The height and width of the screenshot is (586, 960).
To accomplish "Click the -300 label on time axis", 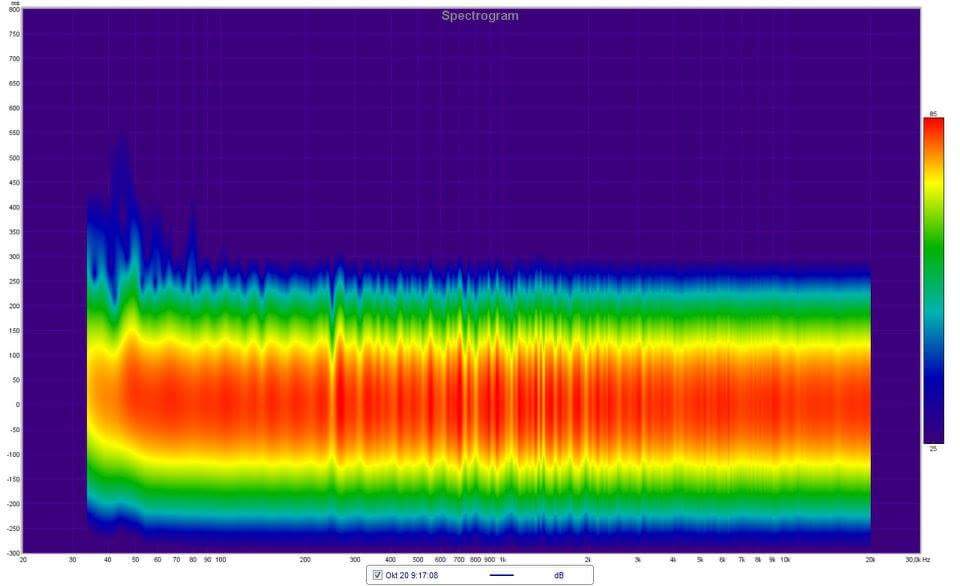I will pos(14,553).
